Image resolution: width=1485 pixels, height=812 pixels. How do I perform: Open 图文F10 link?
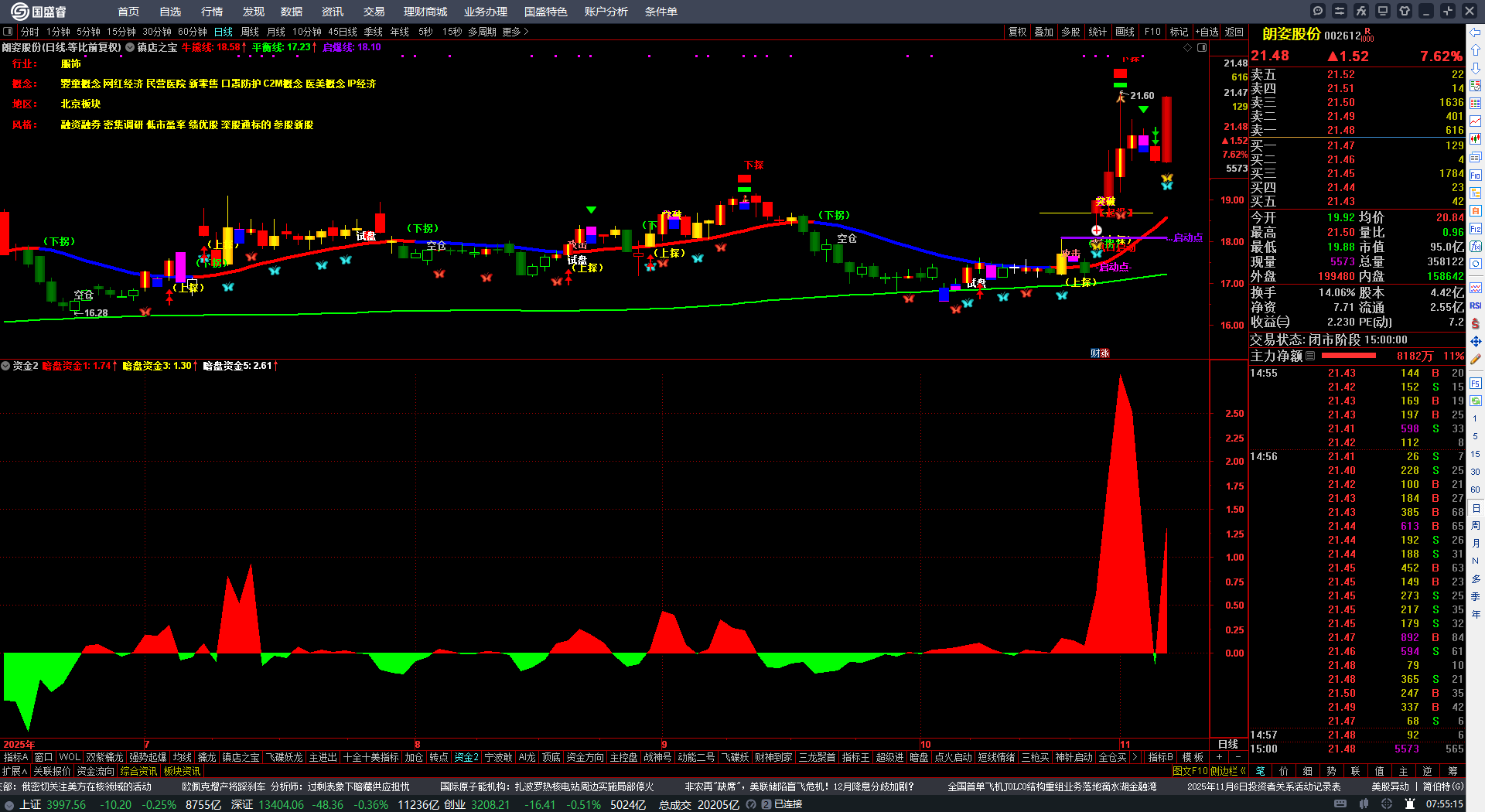click(1190, 771)
